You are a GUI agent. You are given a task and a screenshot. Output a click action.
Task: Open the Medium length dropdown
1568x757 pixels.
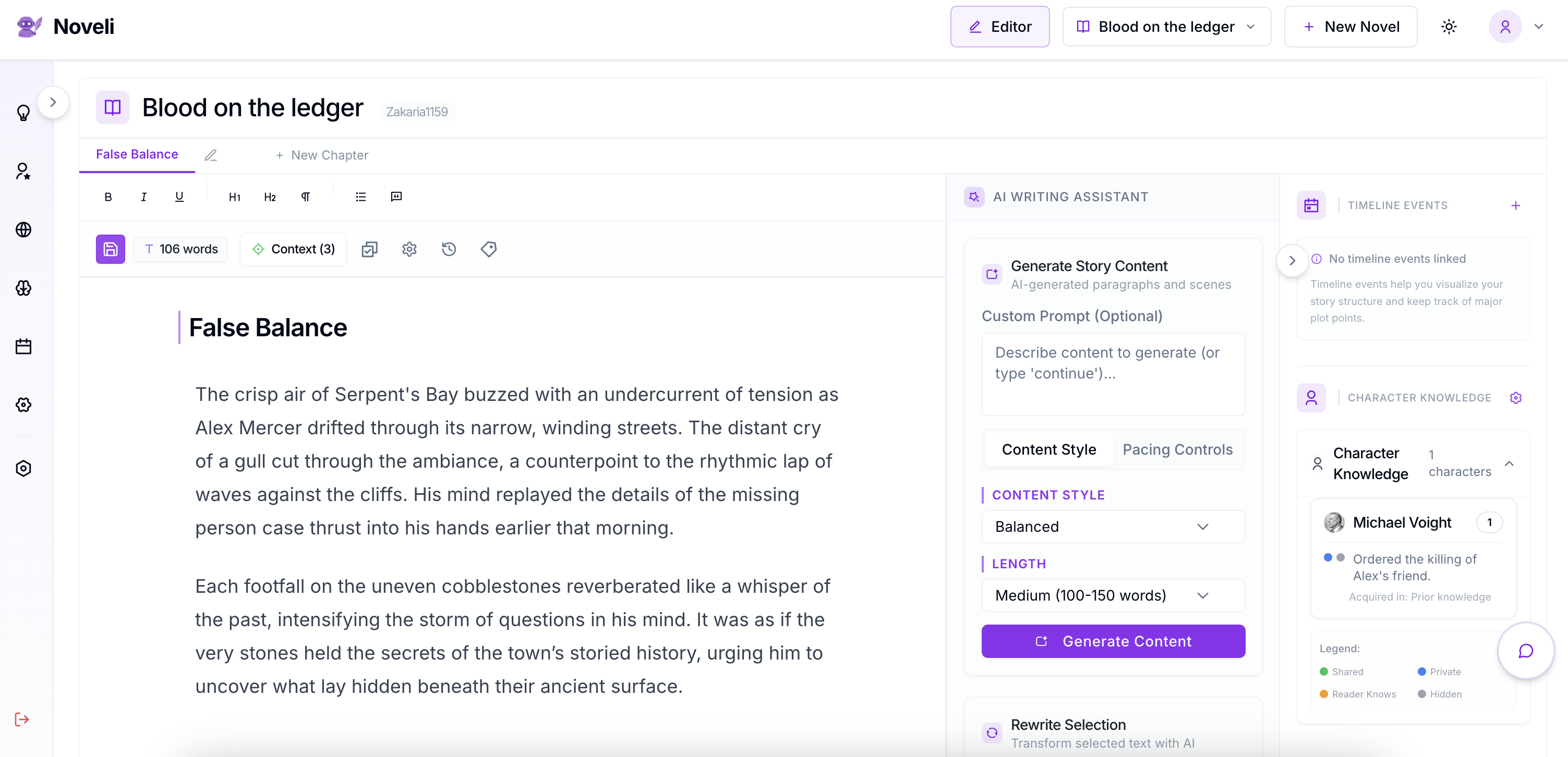tap(1113, 595)
